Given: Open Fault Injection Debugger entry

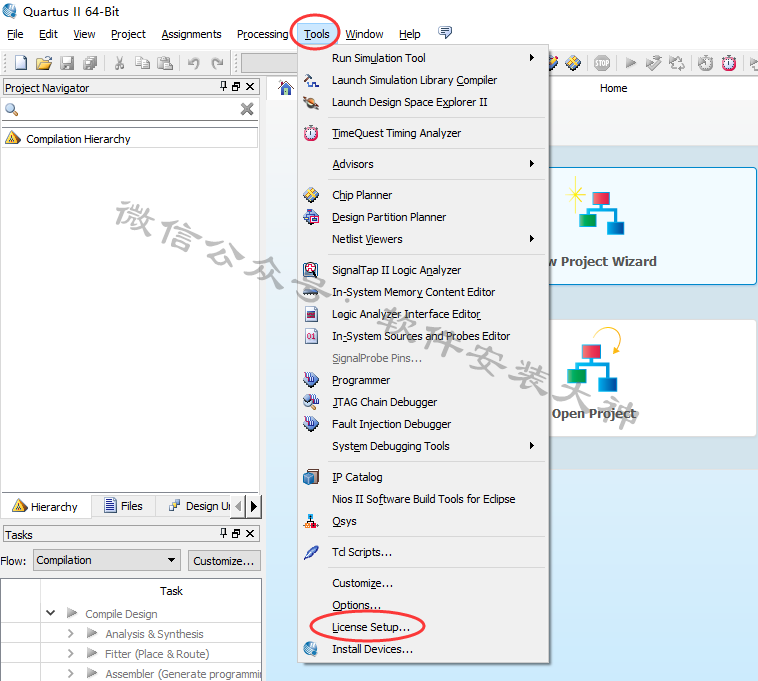Looking at the screenshot, I should (x=423, y=424).
